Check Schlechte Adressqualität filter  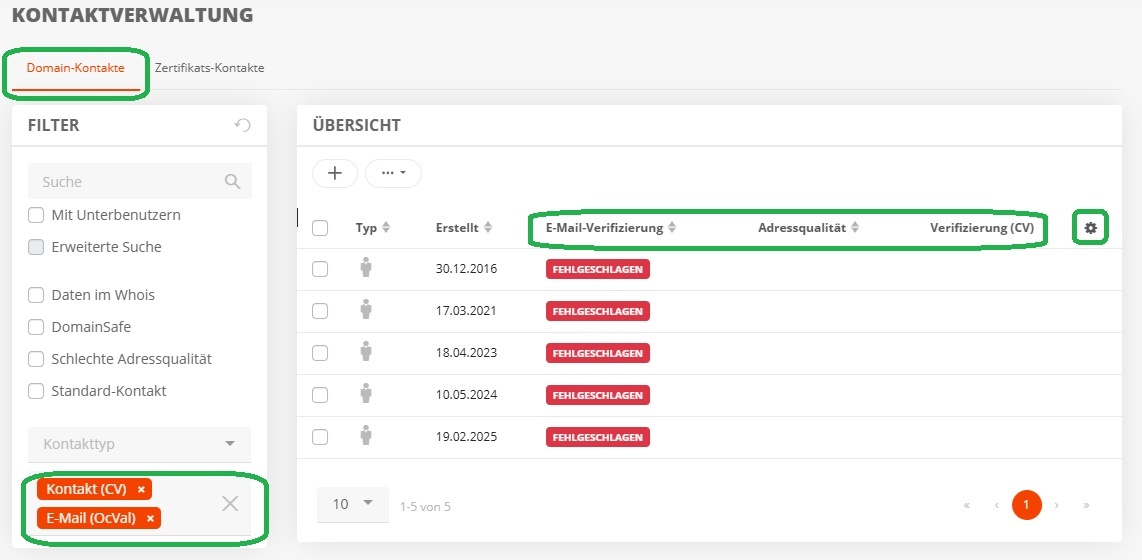coord(36,359)
